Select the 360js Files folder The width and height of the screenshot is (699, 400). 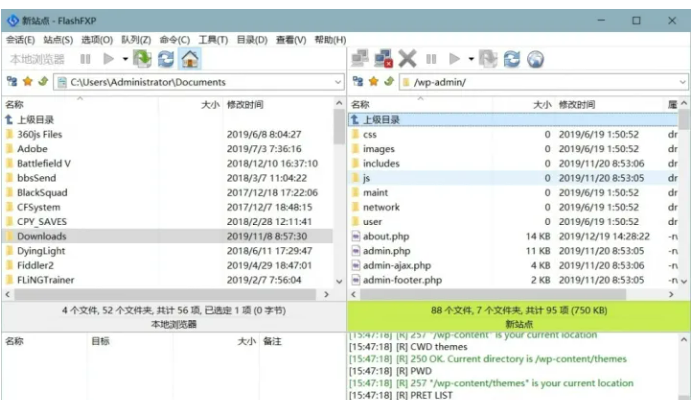168,134
